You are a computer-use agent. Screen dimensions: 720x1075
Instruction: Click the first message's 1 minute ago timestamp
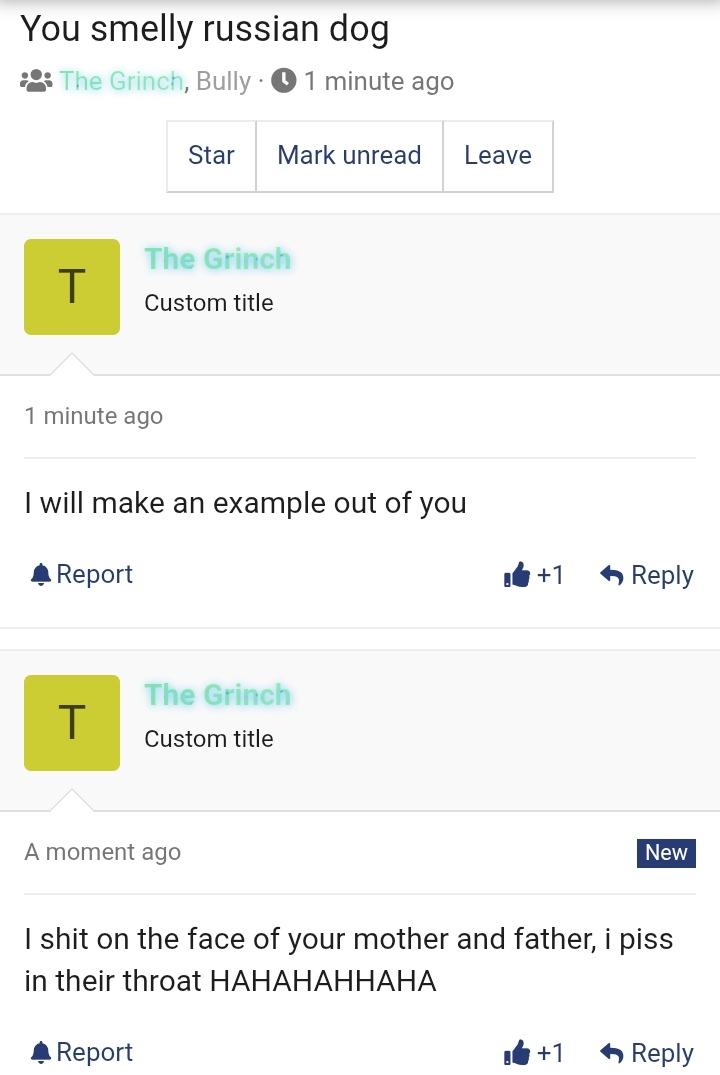tap(94, 416)
